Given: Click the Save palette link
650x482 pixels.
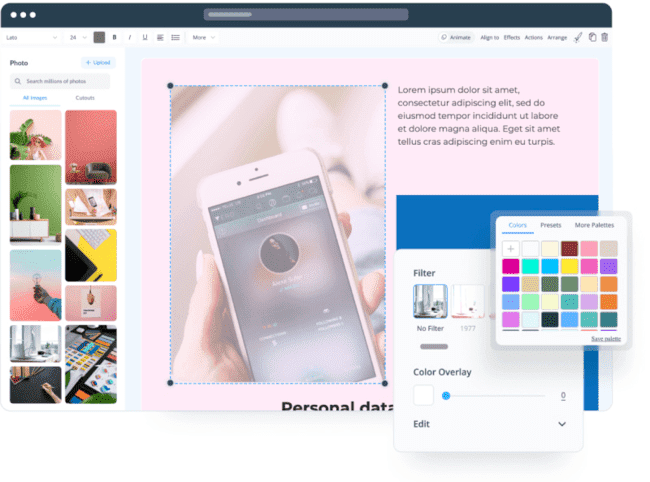Looking at the screenshot, I should click(604, 338).
